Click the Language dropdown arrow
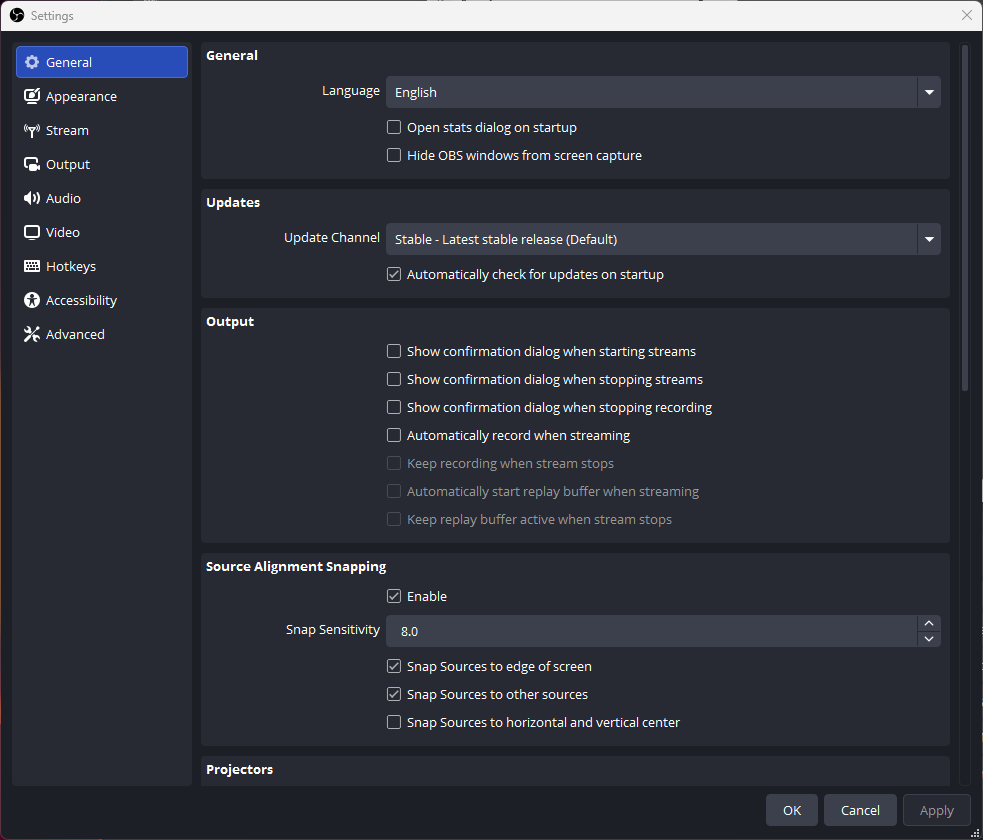Screen dimensions: 983x840 [x=929, y=92]
